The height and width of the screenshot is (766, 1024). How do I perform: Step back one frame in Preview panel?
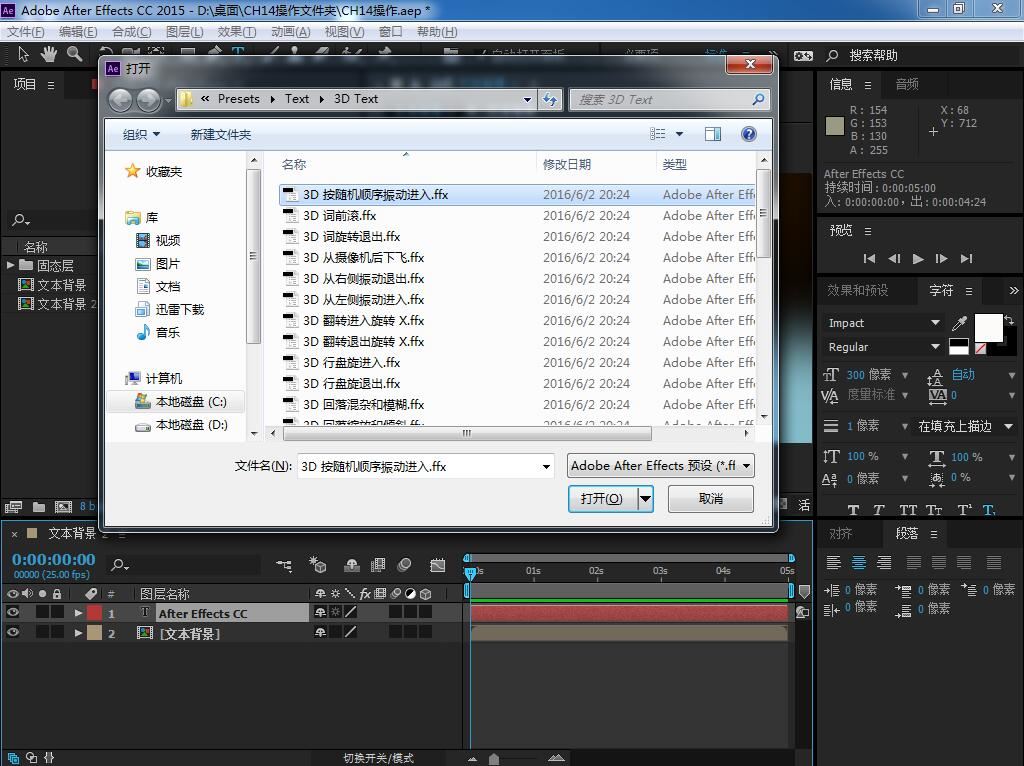(894, 259)
